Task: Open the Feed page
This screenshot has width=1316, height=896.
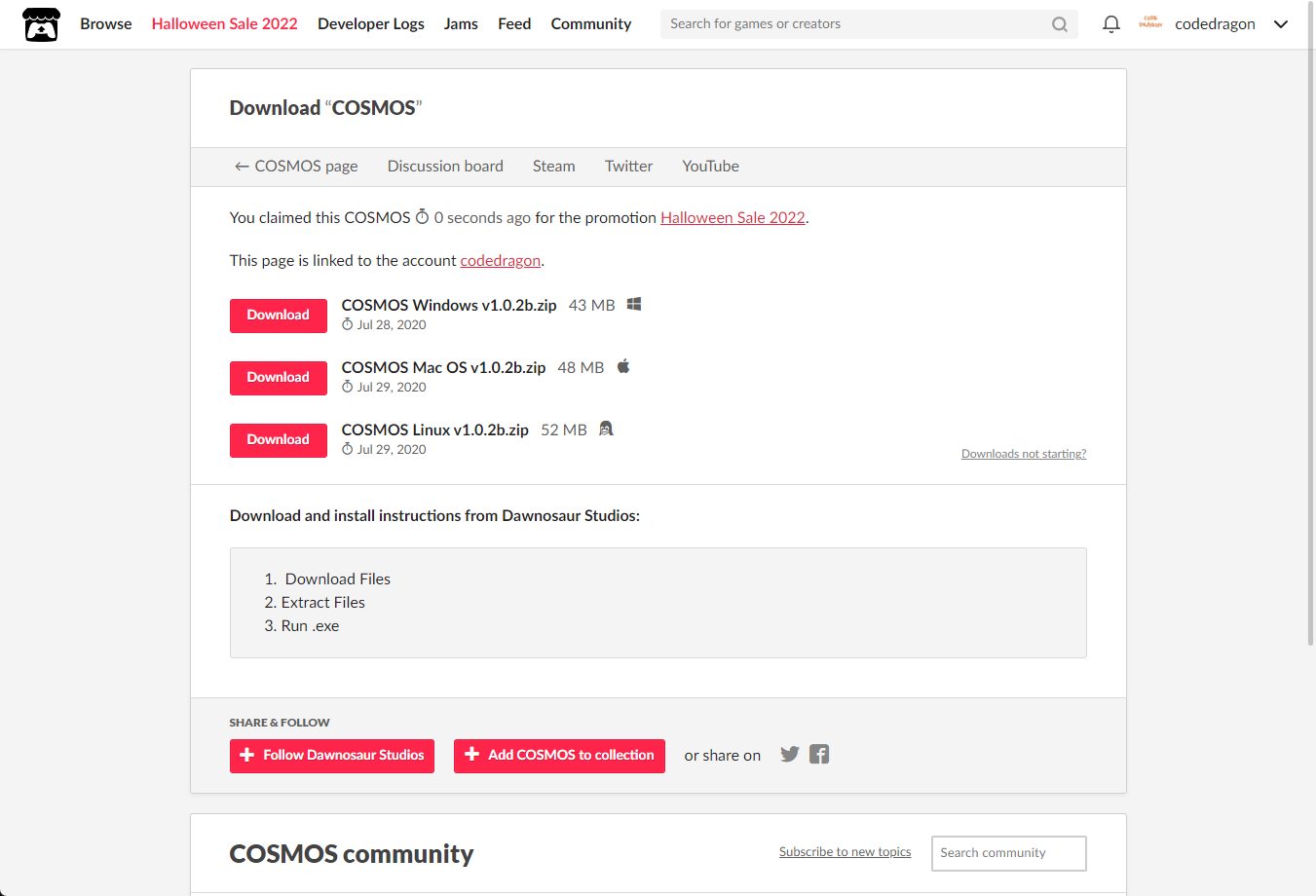Action: [x=514, y=23]
